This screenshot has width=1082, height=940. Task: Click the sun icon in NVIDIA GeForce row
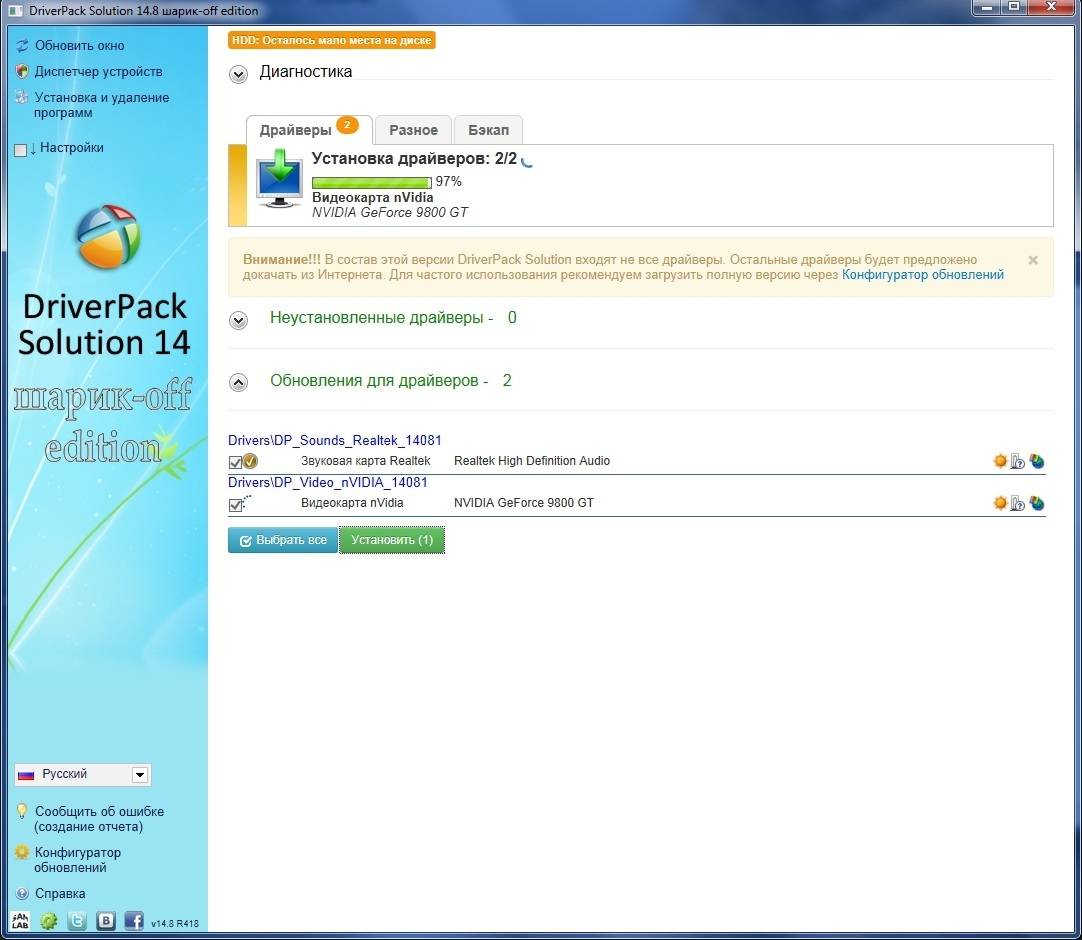click(1000, 503)
